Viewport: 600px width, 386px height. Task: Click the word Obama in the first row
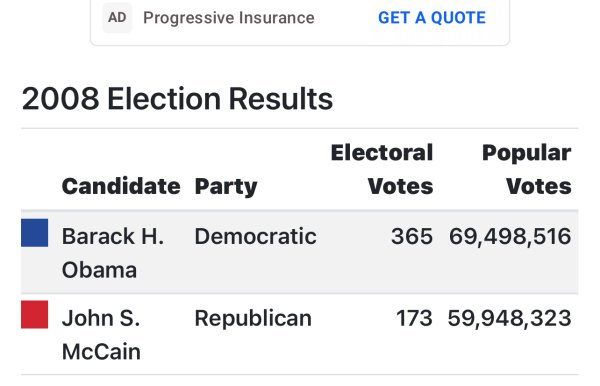coord(99,270)
